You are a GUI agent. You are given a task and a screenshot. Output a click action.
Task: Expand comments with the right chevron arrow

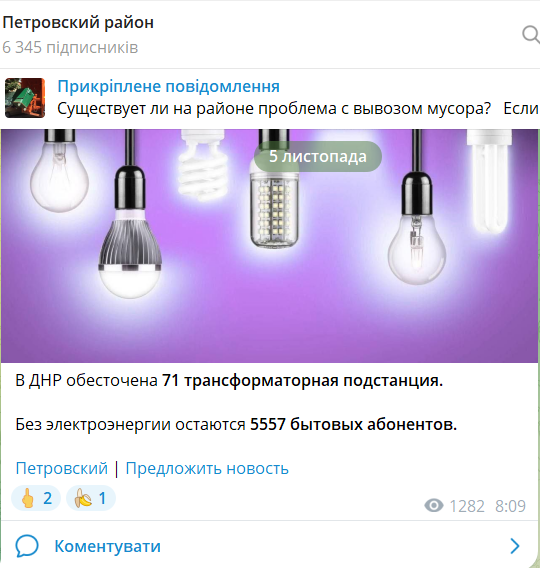[x=515, y=546]
